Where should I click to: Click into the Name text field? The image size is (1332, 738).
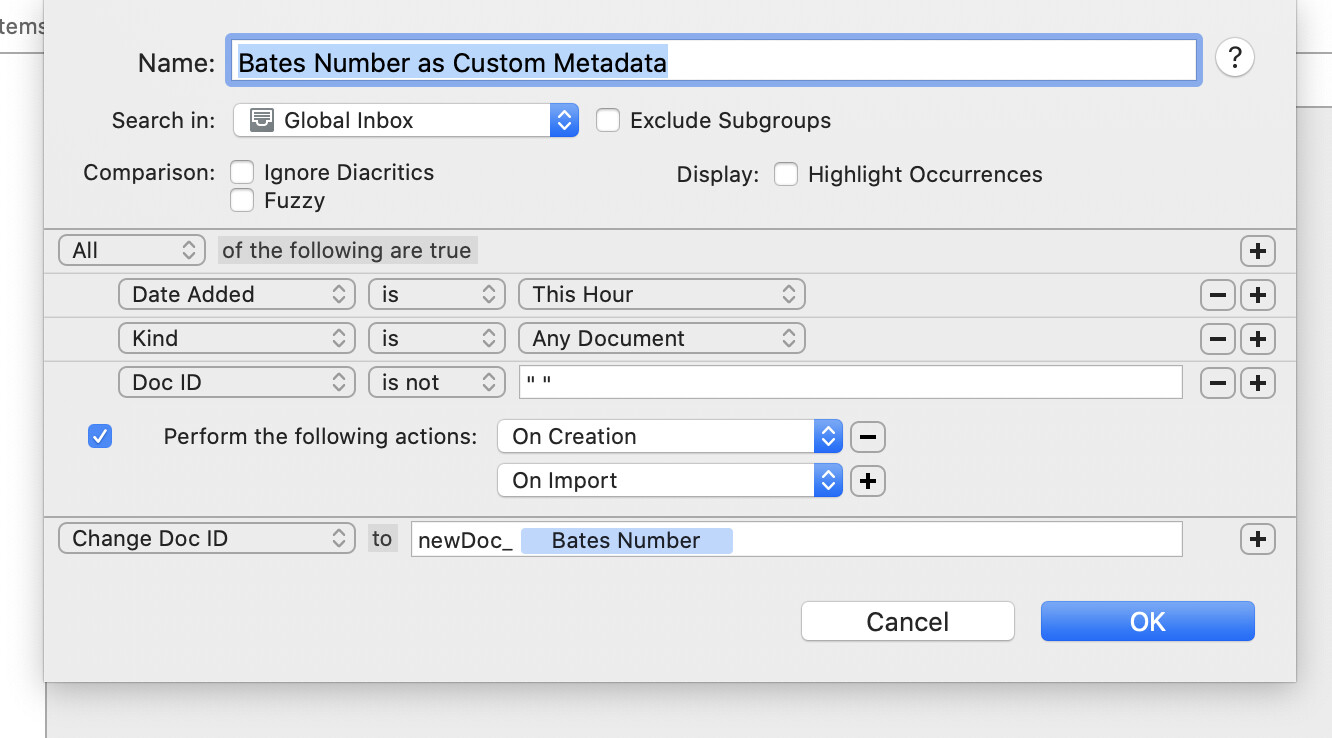(715, 63)
